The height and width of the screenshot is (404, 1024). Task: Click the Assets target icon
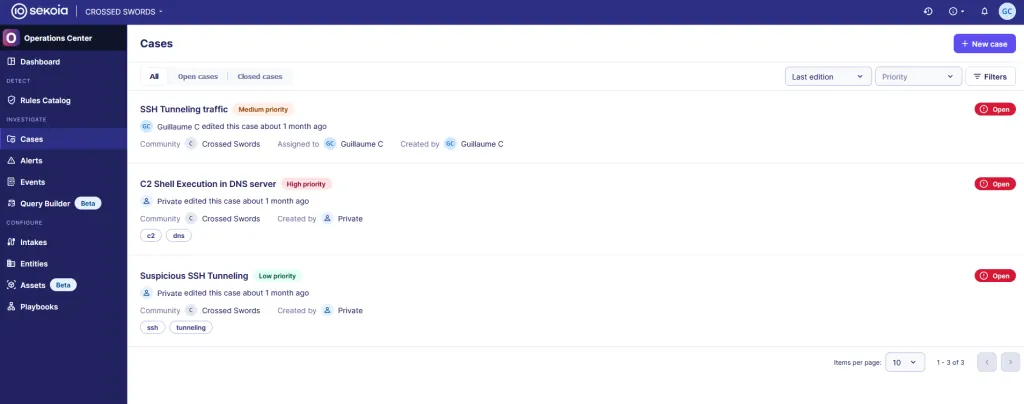(x=10, y=285)
